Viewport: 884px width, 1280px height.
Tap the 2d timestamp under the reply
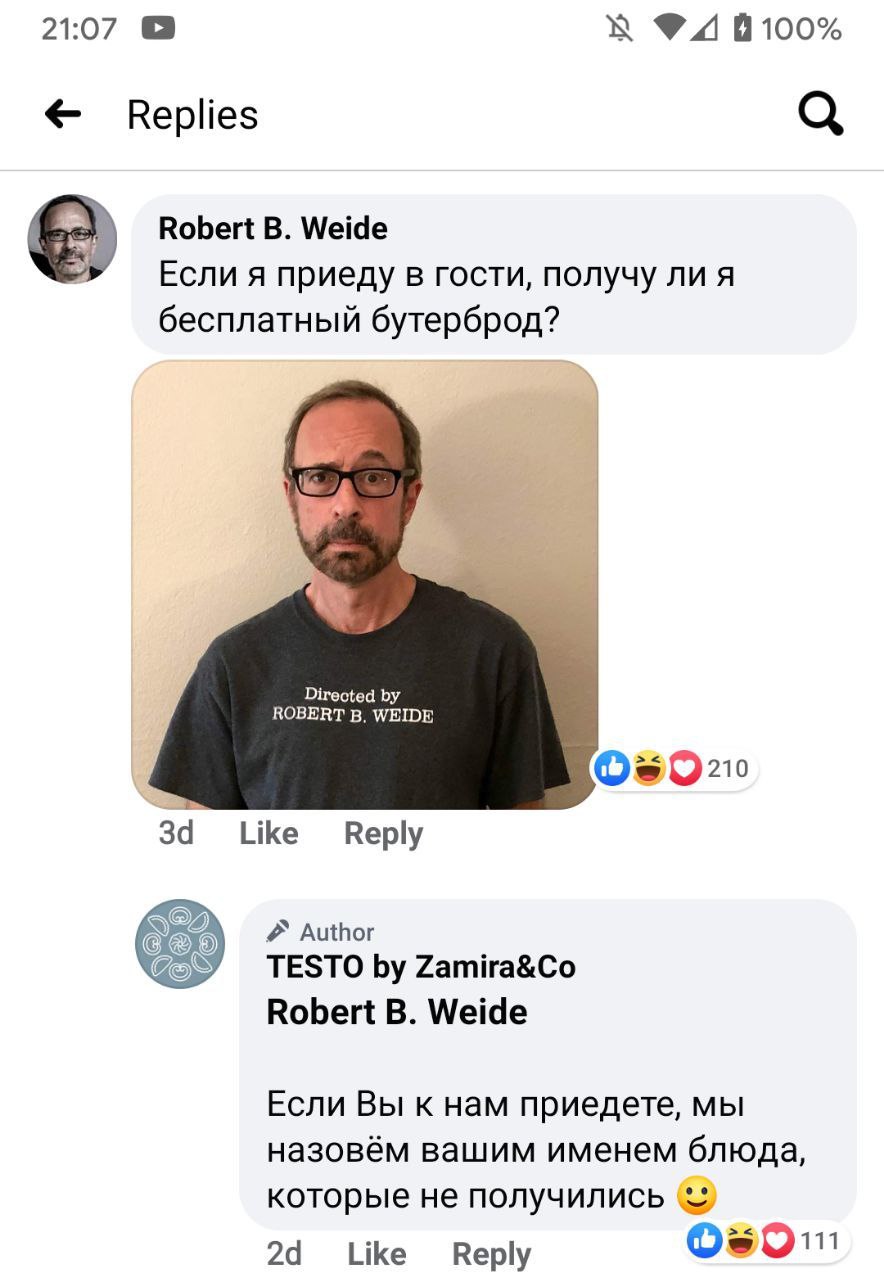(x=284, y=1254)
